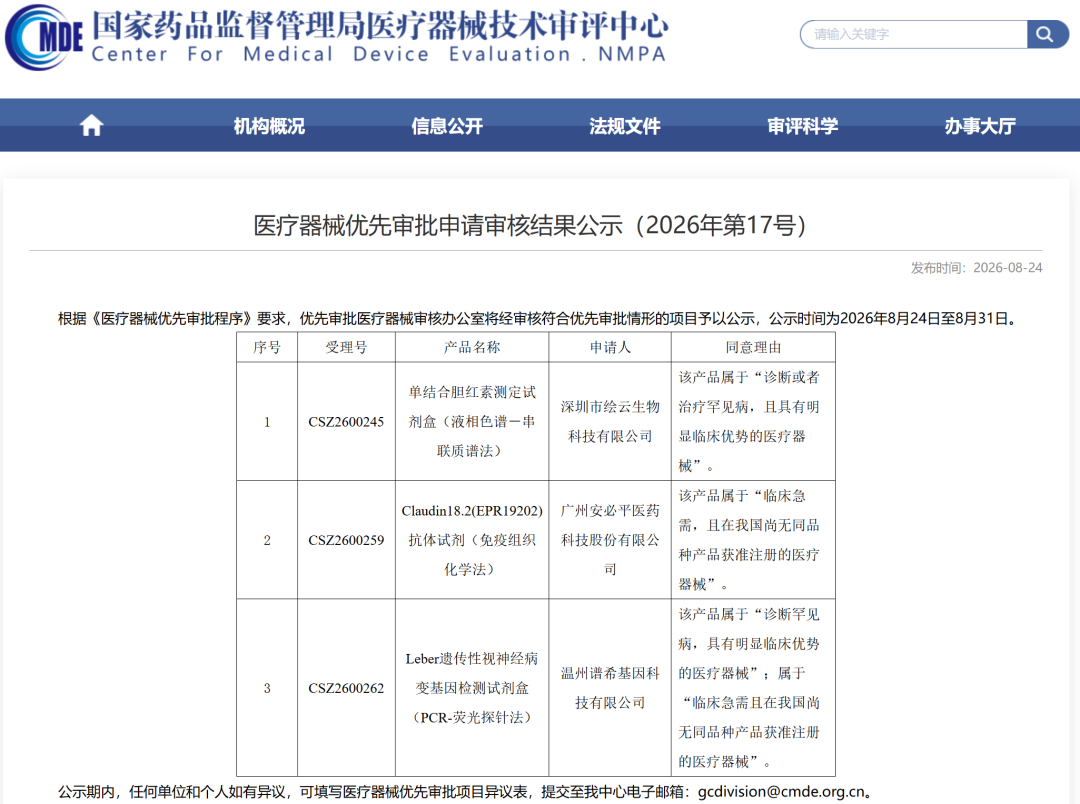
Task: Open the 机构概况 menu
Action: point(269,125)
